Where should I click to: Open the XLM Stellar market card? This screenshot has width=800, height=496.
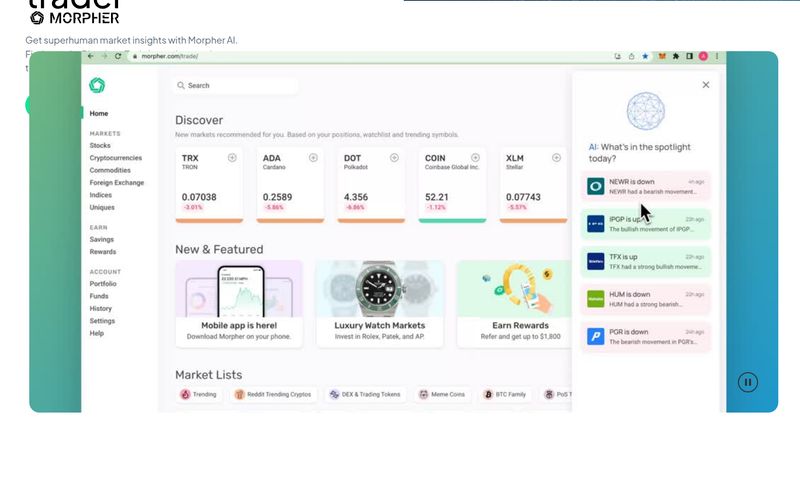point(533,185)
